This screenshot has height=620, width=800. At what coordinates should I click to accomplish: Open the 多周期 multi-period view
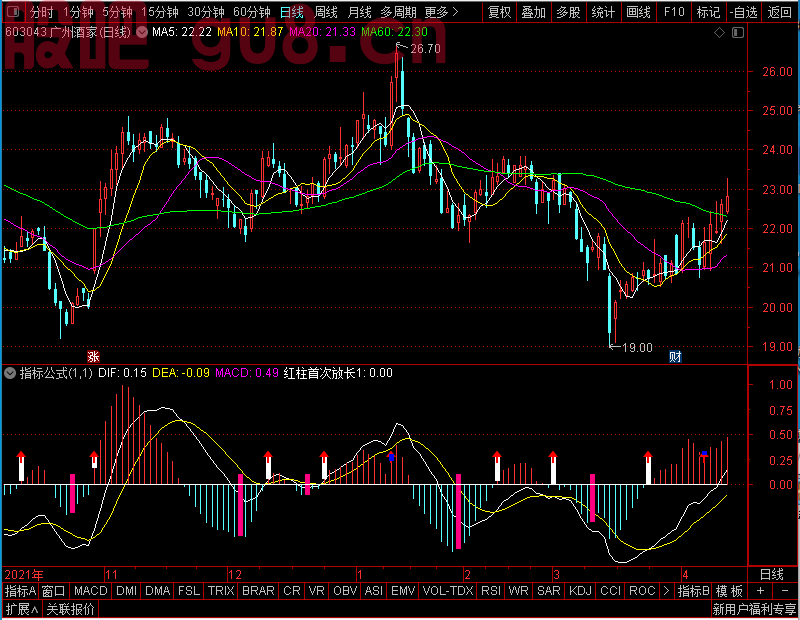coord(398,12)
